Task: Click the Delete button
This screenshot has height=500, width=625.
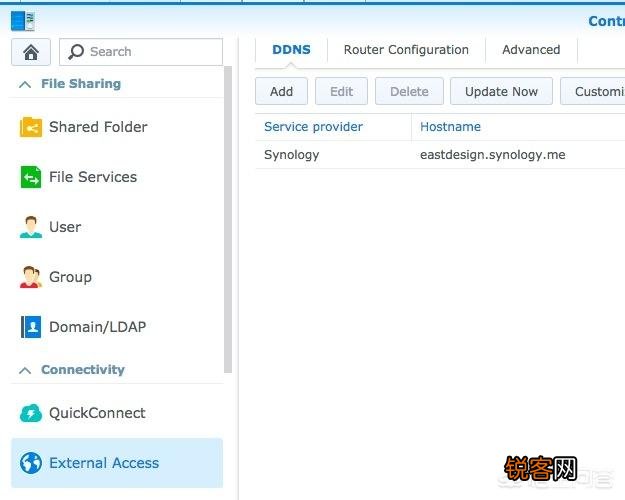Action: tap(409, 91)
